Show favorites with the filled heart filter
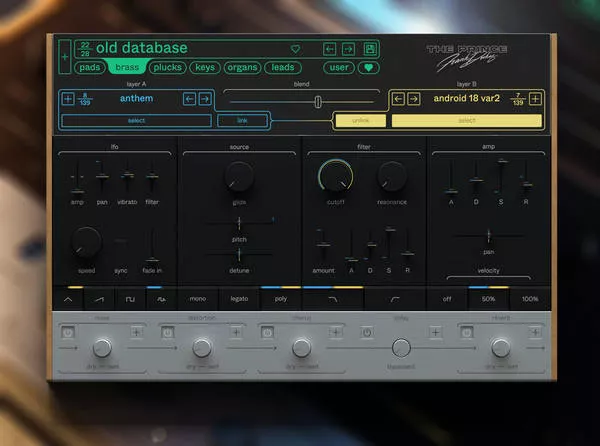The height and width of the screenshot is (446, 600). [370, 68]
